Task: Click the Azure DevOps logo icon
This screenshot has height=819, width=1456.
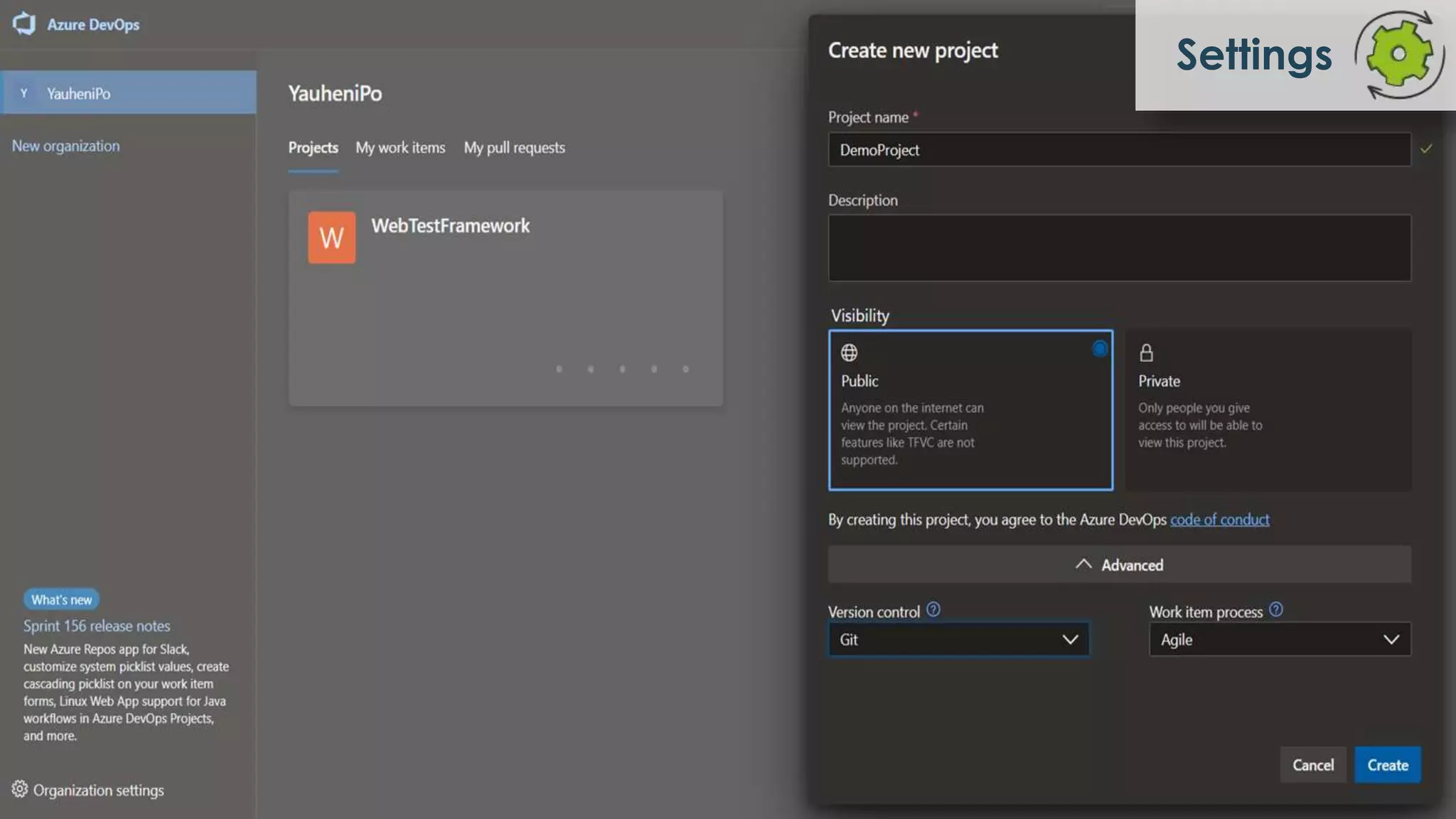Action: tap(24, 23)
